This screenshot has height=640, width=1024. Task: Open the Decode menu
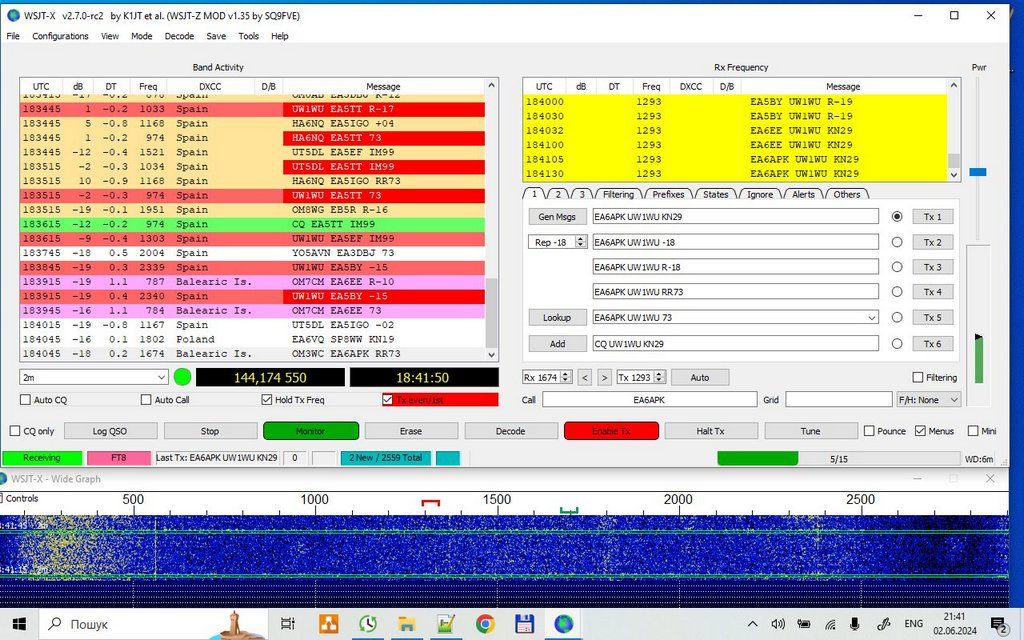179,36
